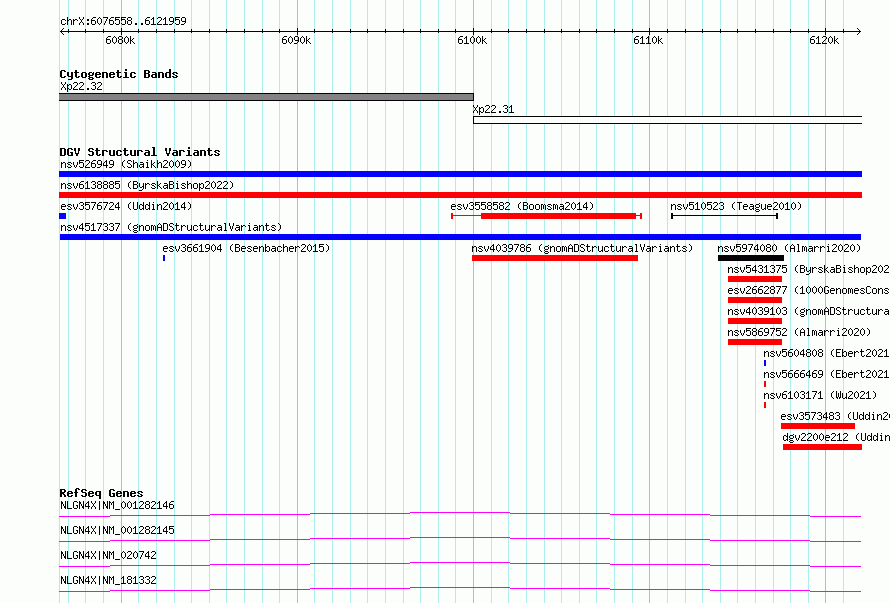The image size is (890, 603).
Task: Click the chrX:6076558..6121959 coordinates text
Action: pos(123,22)
